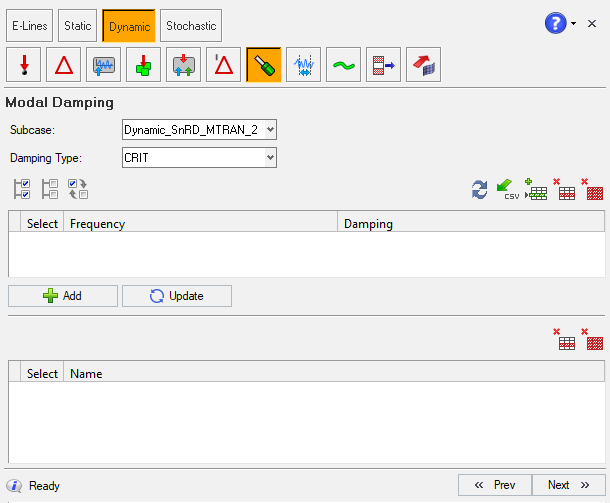Click the blue refresh arrows icon
Viewport: 610px width, 503px height.
click(x=481, y=190)
